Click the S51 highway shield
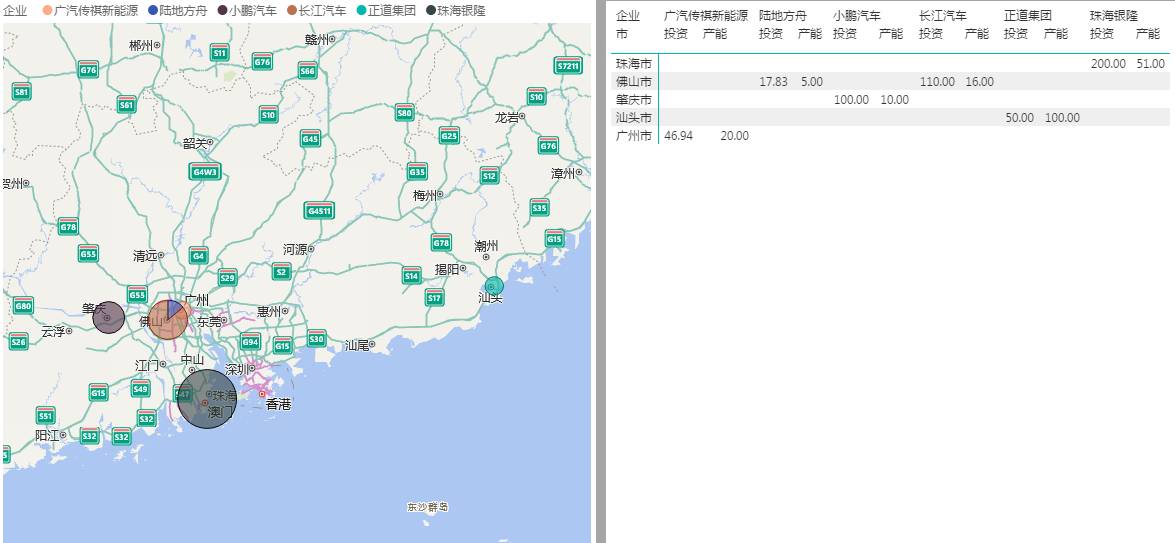The image size is (1175, 543). click(46, 416)
